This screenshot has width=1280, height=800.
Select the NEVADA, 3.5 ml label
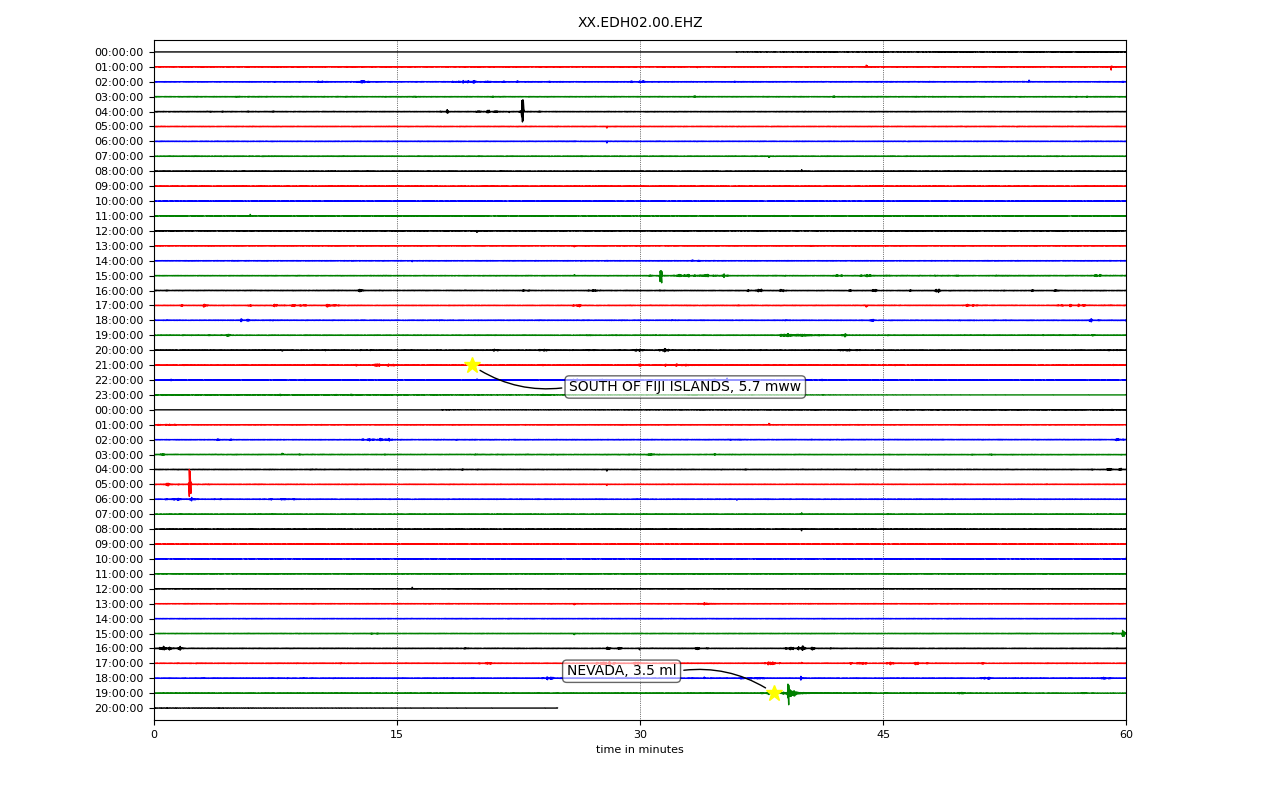pyautogui.click(x=621, y=671)
